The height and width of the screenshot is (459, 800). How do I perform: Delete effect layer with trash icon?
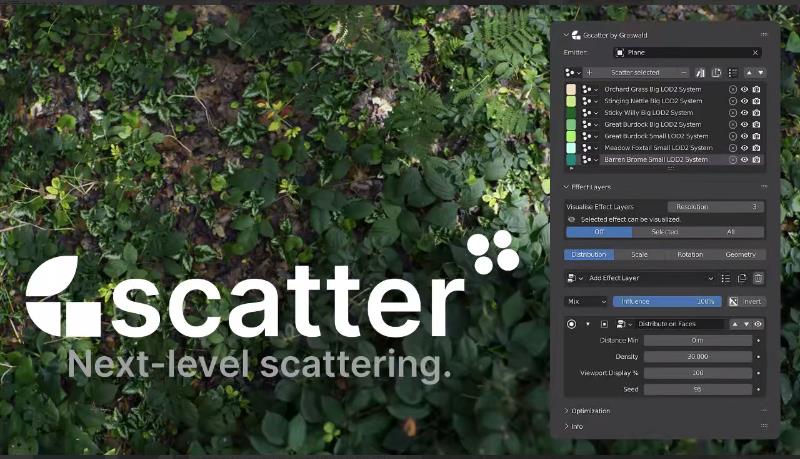pyautogui.click(x=758, y=278)
